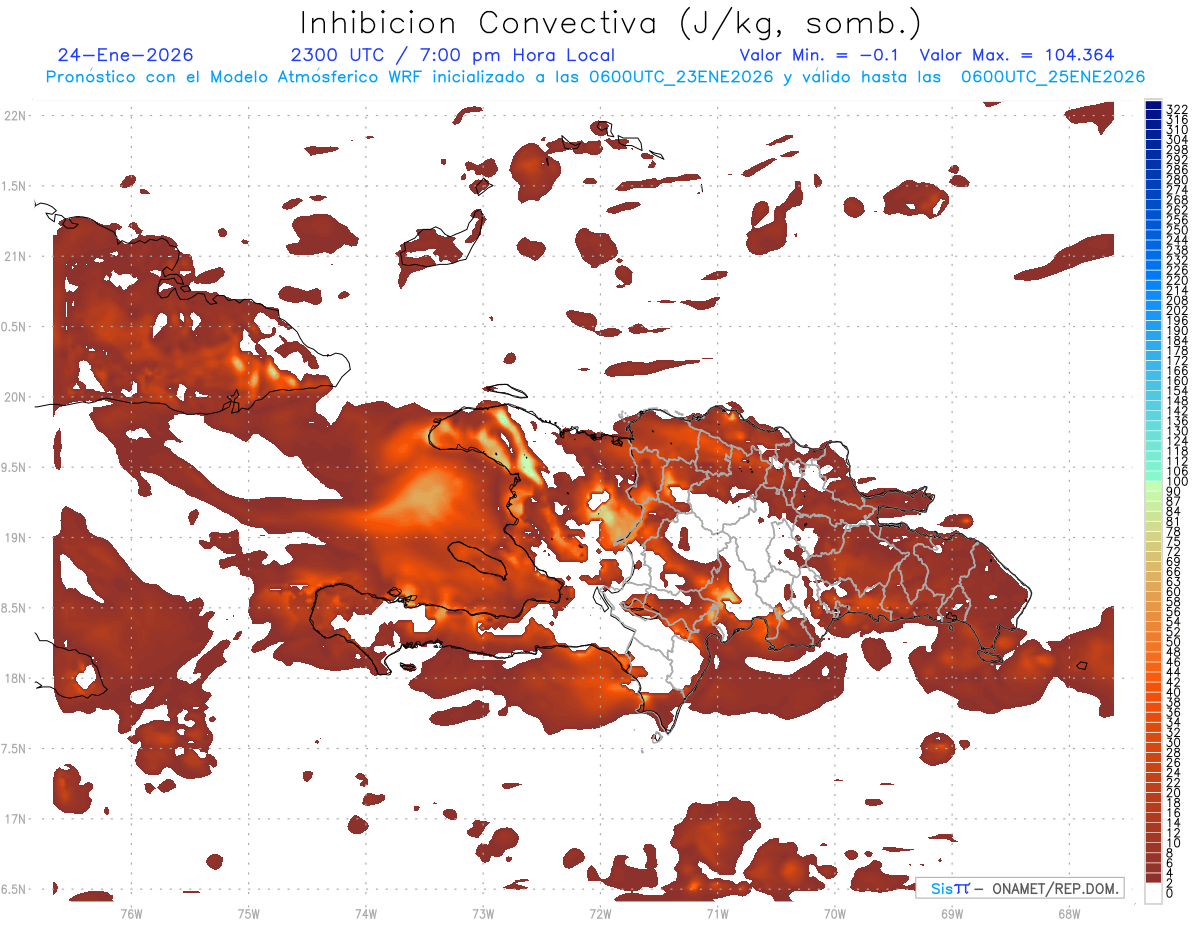Image resolution: width=1200 pixels, height=927 pixels.
Task: Click the white 0 swatch at color scale bottom
Action: [1153, 894]
